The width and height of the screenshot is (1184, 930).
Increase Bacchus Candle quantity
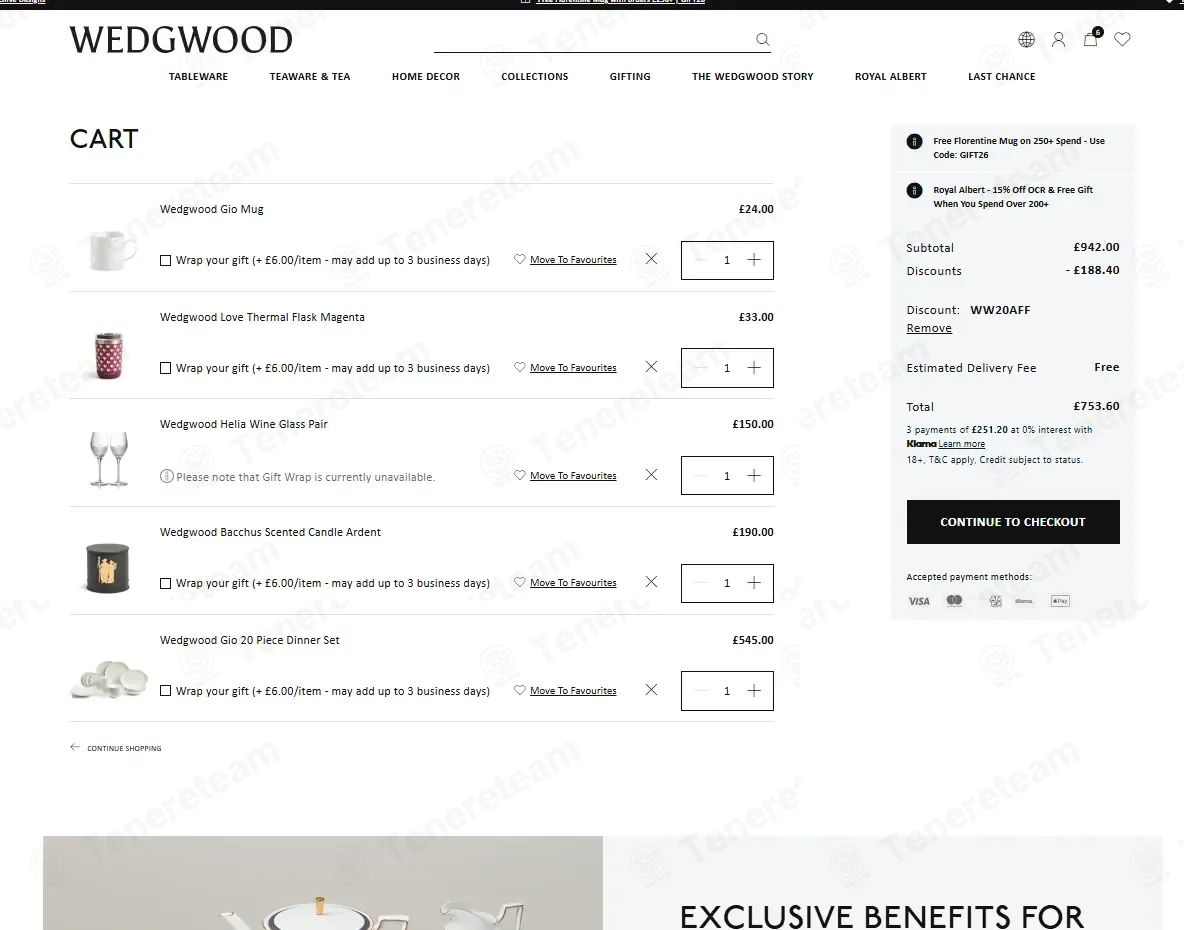point(754,583)
